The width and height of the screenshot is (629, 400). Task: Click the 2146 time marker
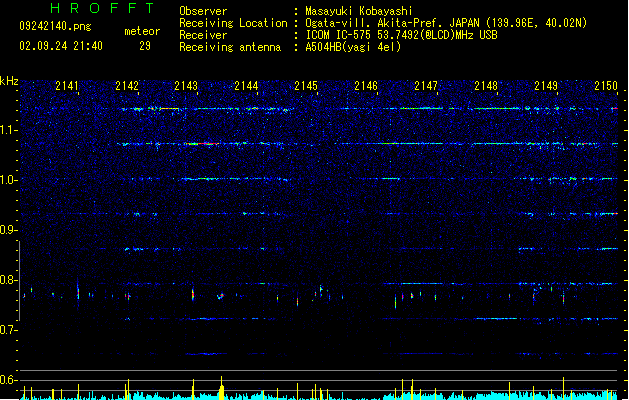point(366,86)
